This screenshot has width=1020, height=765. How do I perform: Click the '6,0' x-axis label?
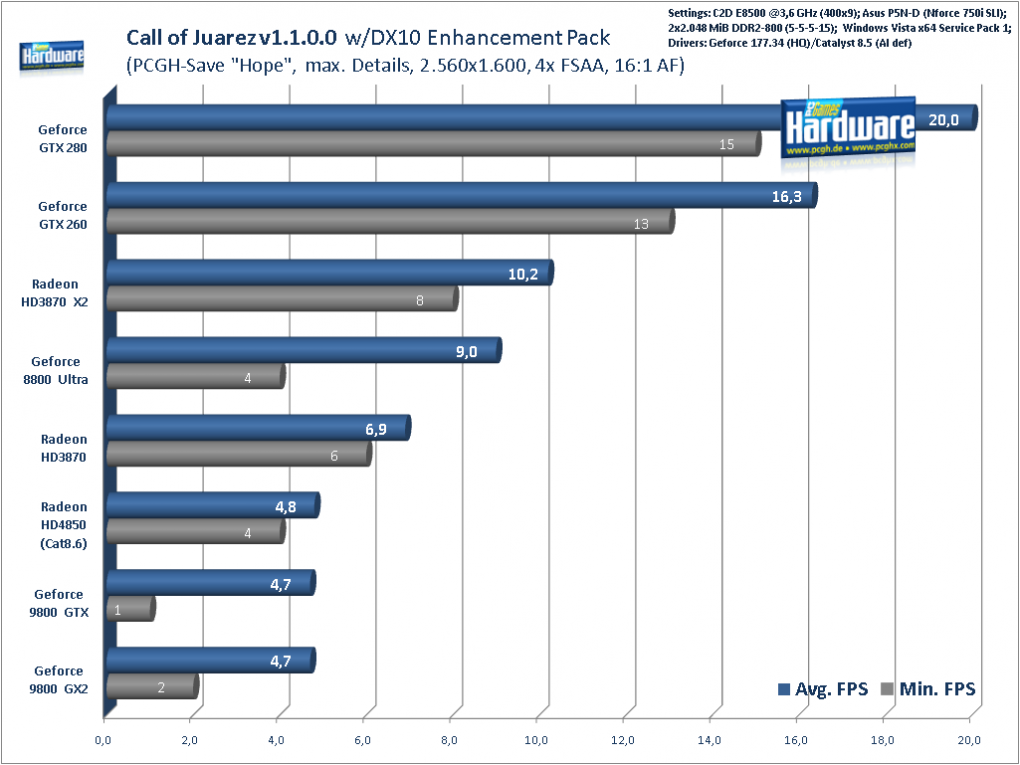point(362,740)
